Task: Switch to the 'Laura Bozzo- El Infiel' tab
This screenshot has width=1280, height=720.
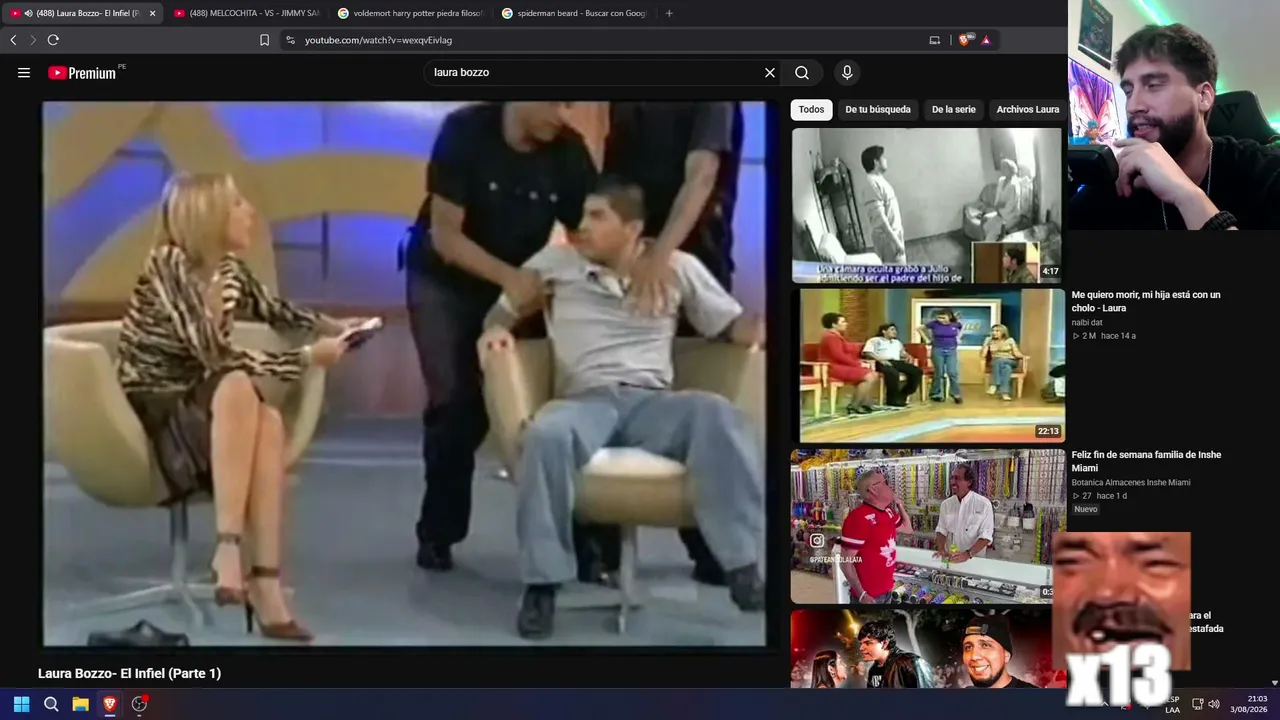Action: [82, 13]
